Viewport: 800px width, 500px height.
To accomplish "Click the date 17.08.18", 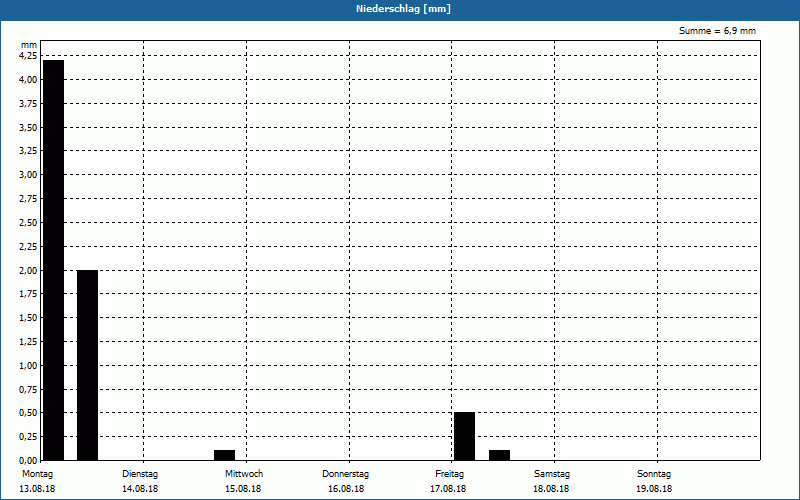I will [448, 489].
